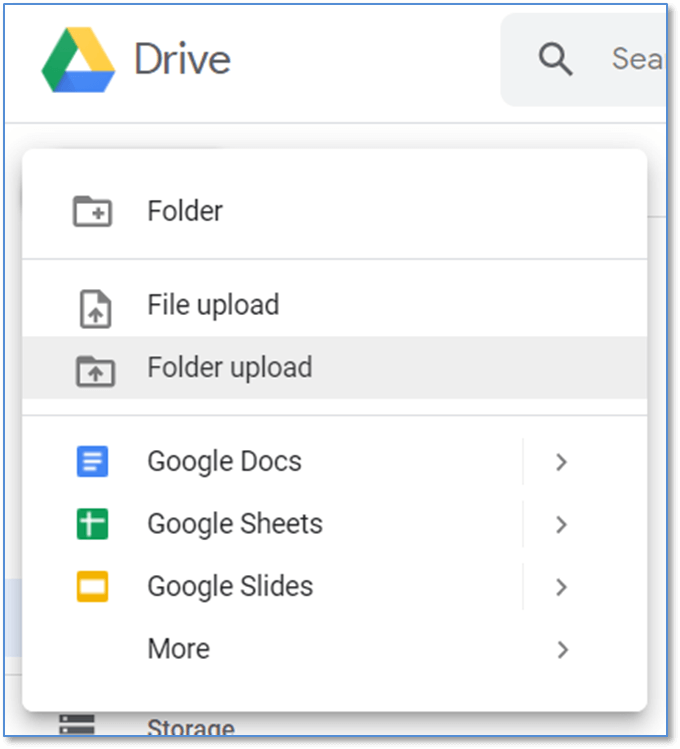Click the Storage sidebar icon
This screenshot has height=749, width=680.
76,724
